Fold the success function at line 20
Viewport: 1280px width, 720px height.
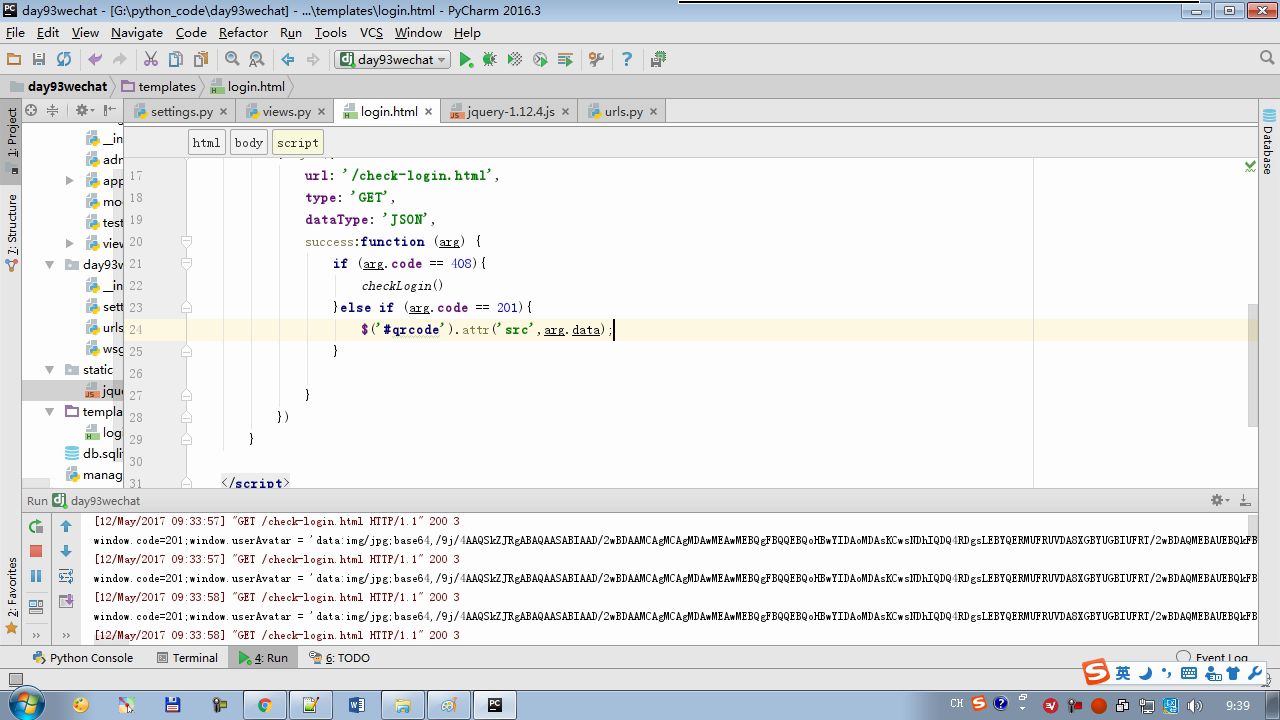tap(186, 241)
